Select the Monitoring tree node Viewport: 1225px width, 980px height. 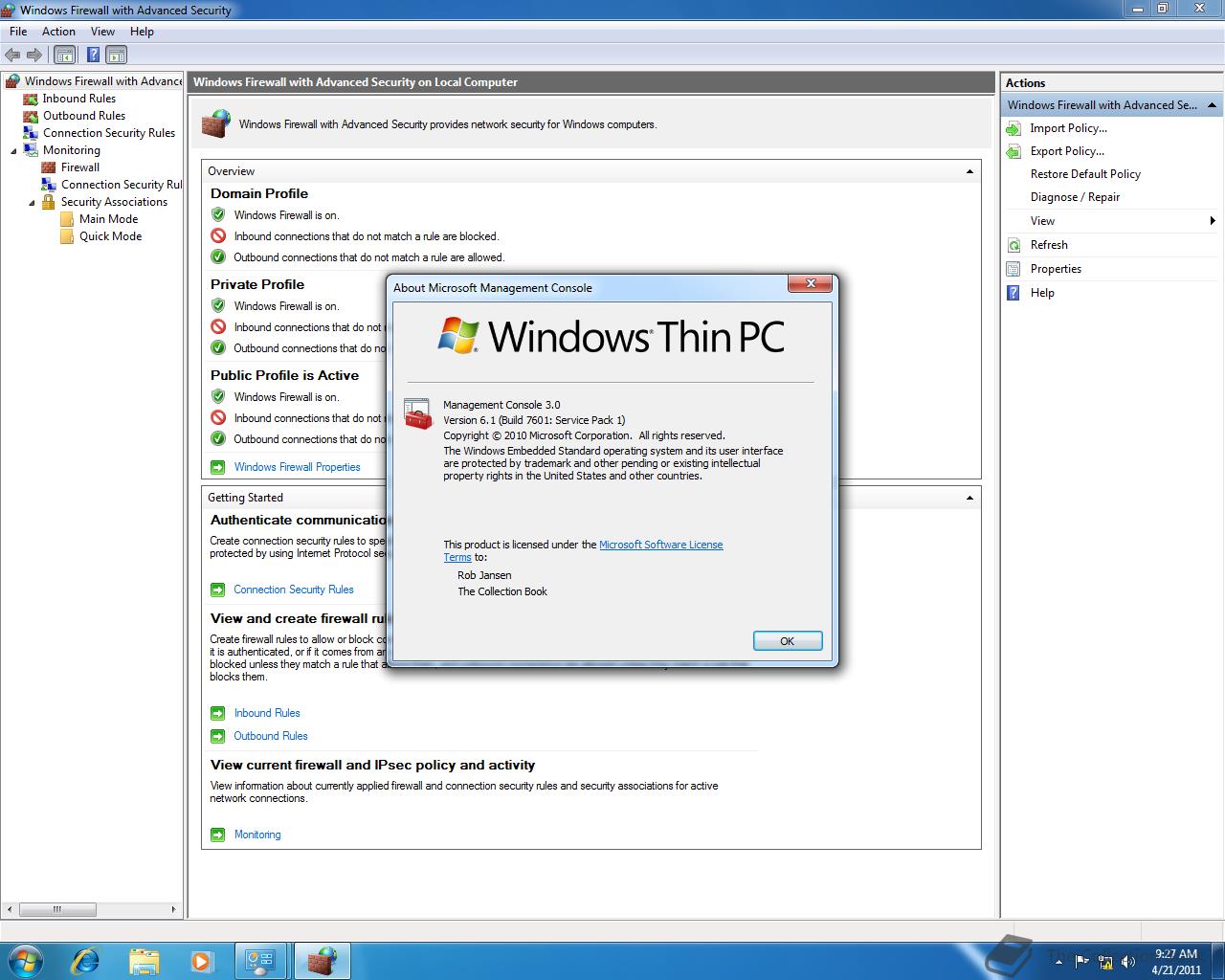click(71, 150)
